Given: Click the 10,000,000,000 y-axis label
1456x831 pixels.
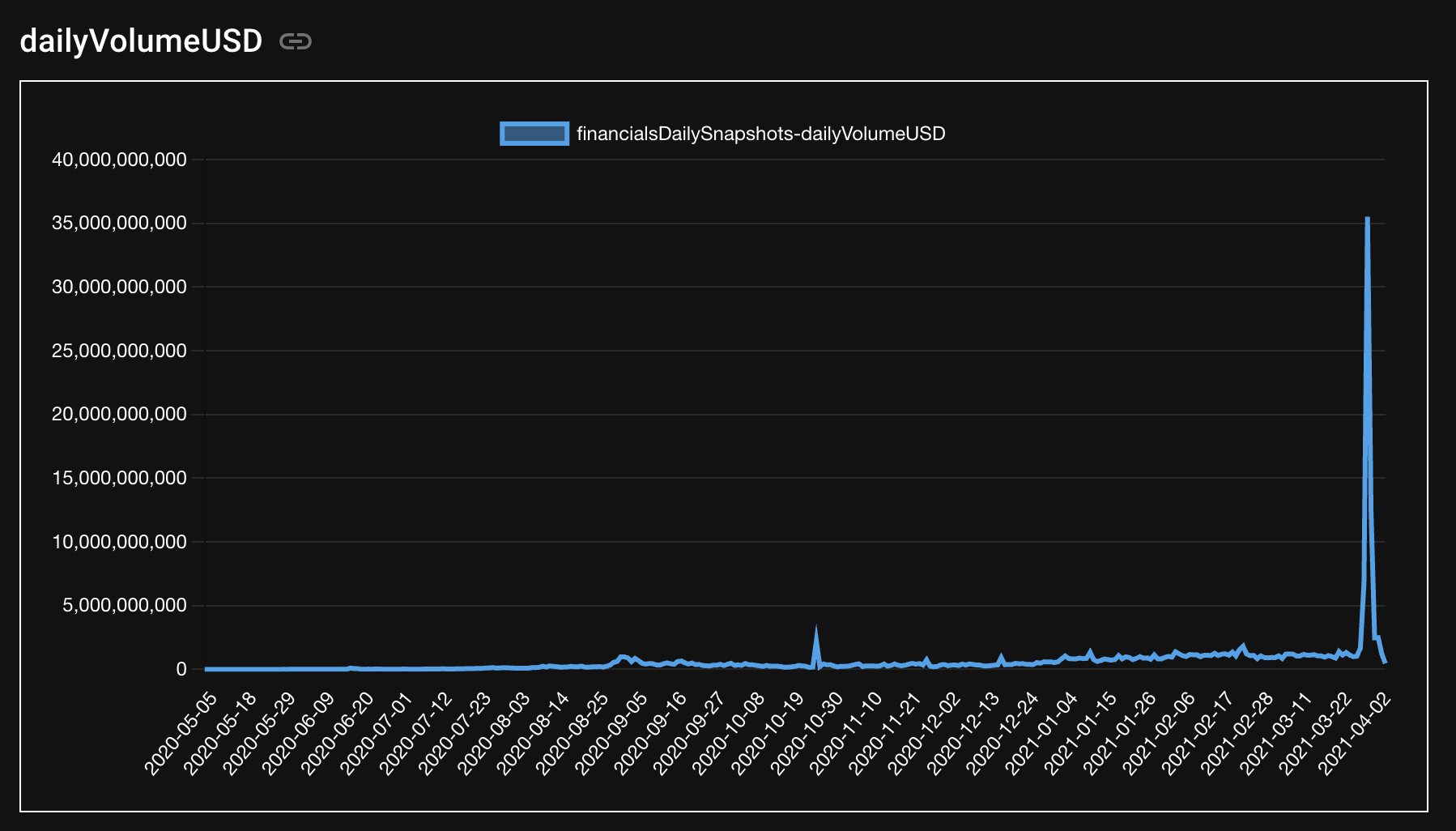Looking at the screenshot, I should point(119,542).
